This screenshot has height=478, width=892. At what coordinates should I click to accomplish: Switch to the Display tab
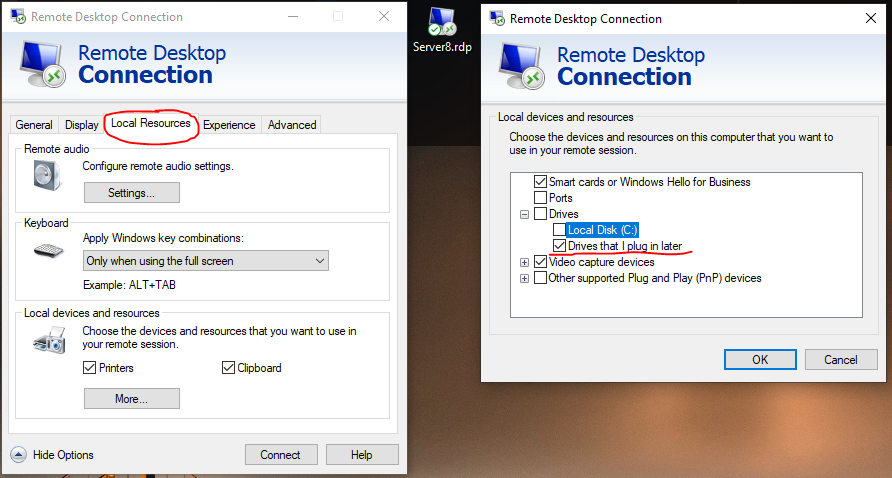tap(82, 125)
